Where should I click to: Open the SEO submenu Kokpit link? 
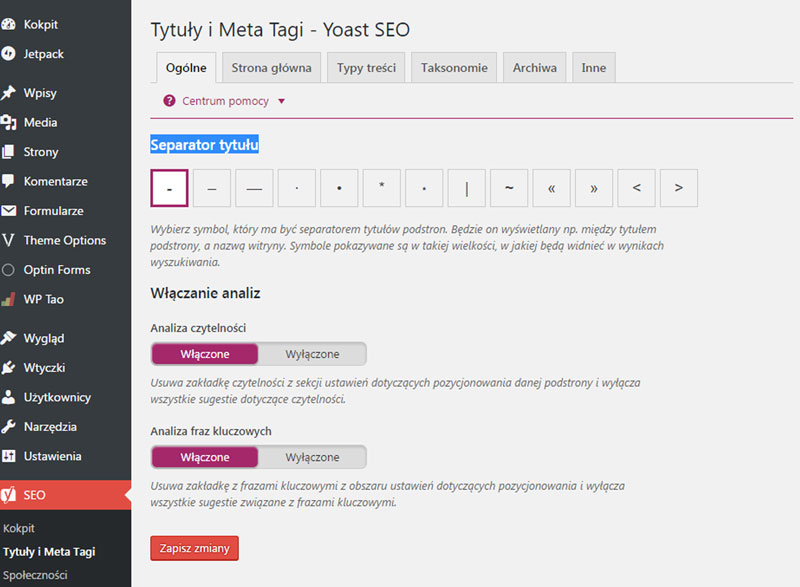pos(19,528)
